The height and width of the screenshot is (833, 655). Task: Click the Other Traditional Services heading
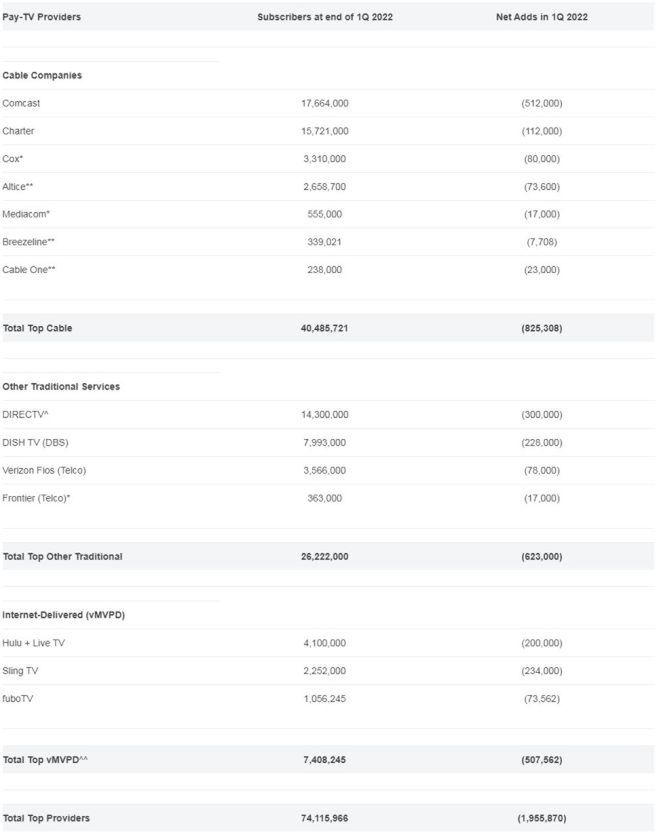(x=62, y=386)
